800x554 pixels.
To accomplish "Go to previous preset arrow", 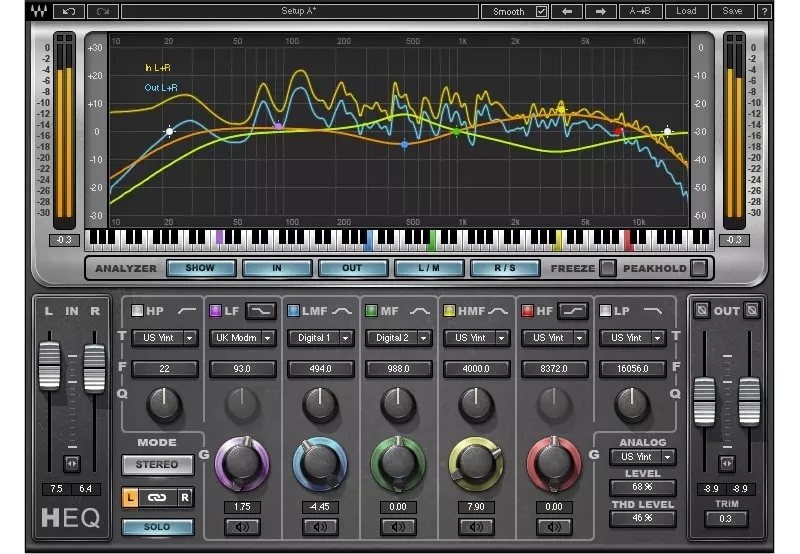I will [x=567, y=11].
